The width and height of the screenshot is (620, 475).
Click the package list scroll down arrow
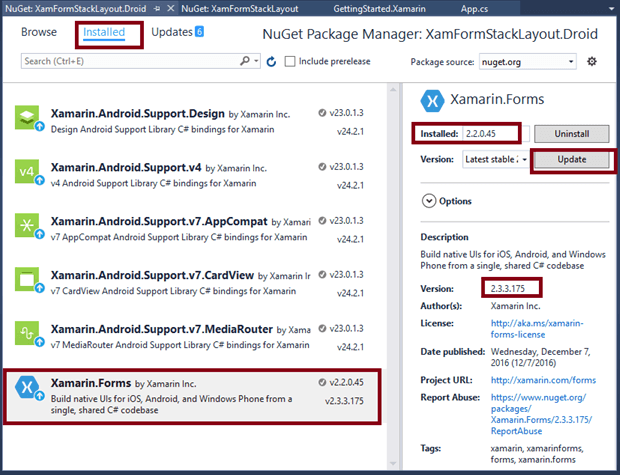pyautogui.click(x=393, y=464)
